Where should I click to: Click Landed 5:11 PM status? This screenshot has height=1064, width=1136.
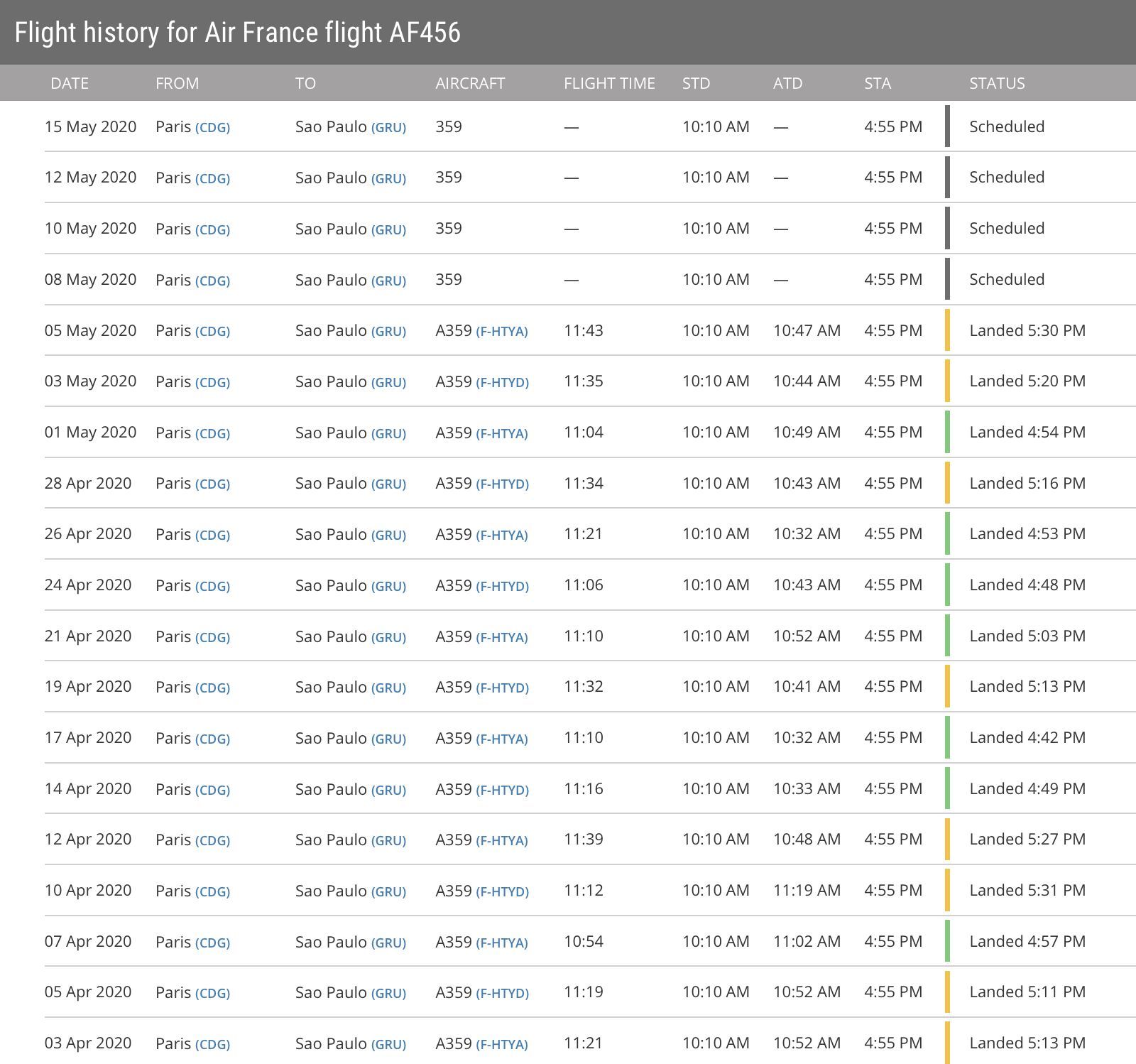click(1027, 992)
